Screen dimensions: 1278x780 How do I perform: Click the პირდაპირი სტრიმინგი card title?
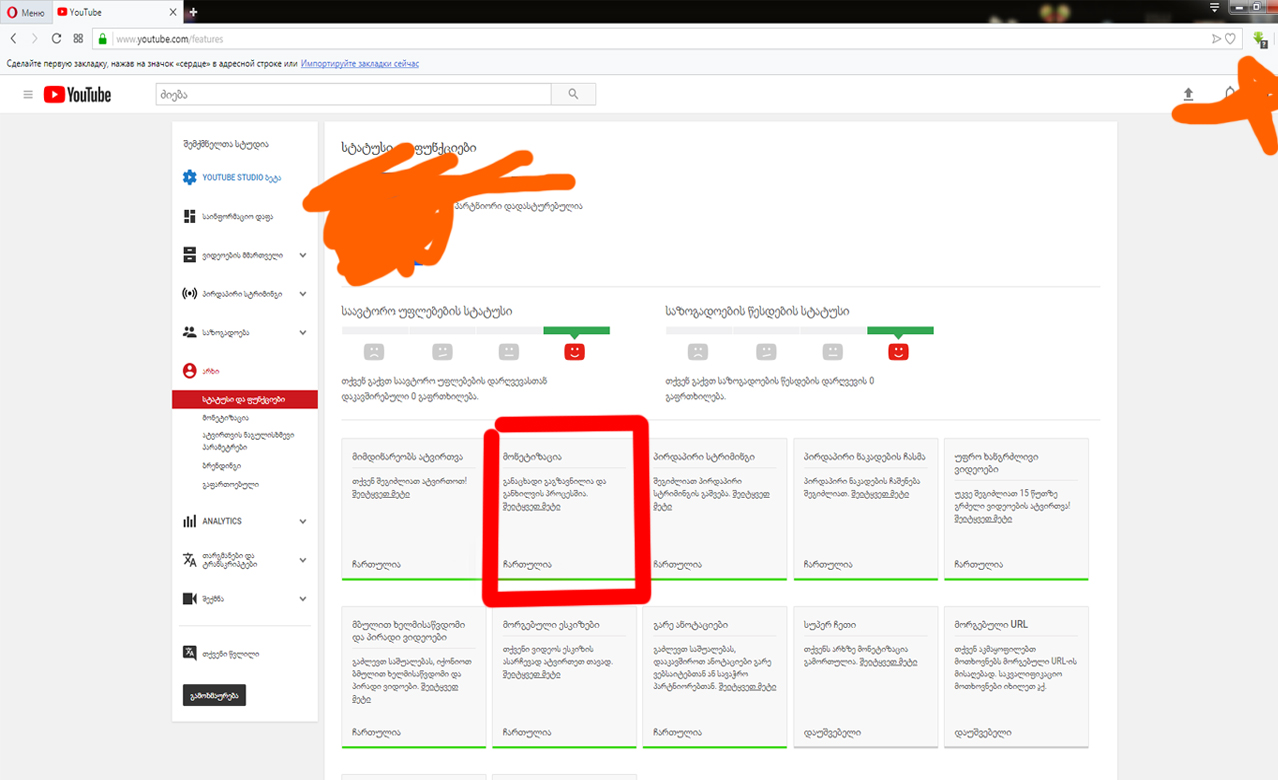point(703,456)
